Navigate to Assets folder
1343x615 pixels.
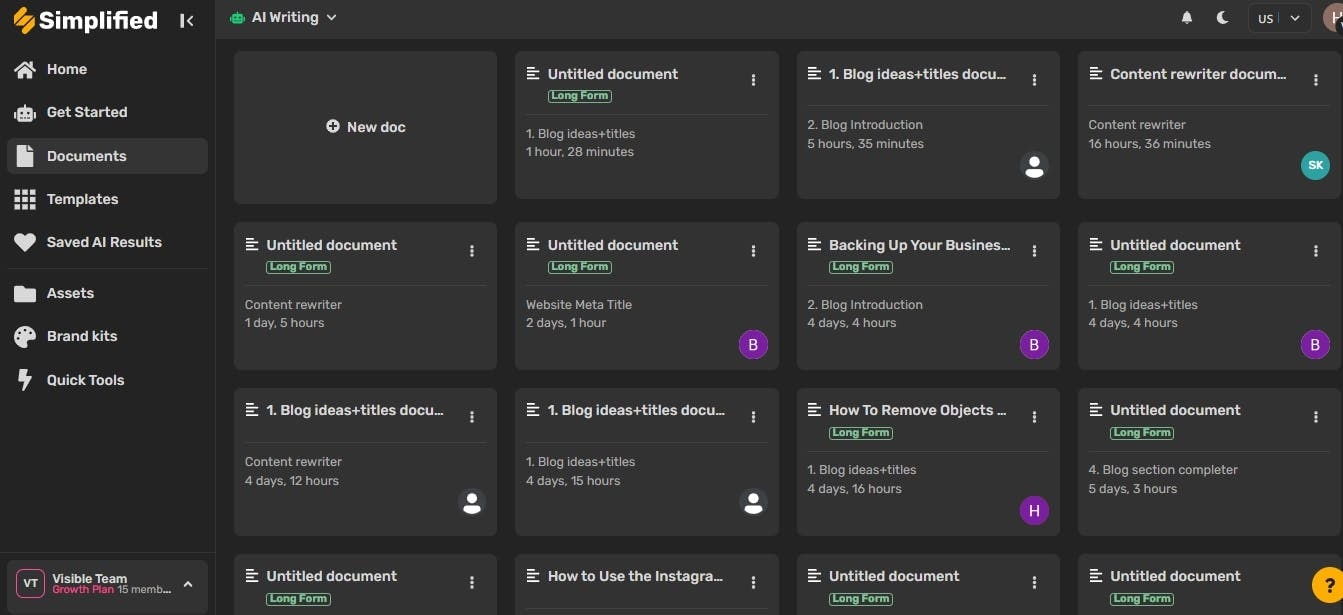coord(70,293)
